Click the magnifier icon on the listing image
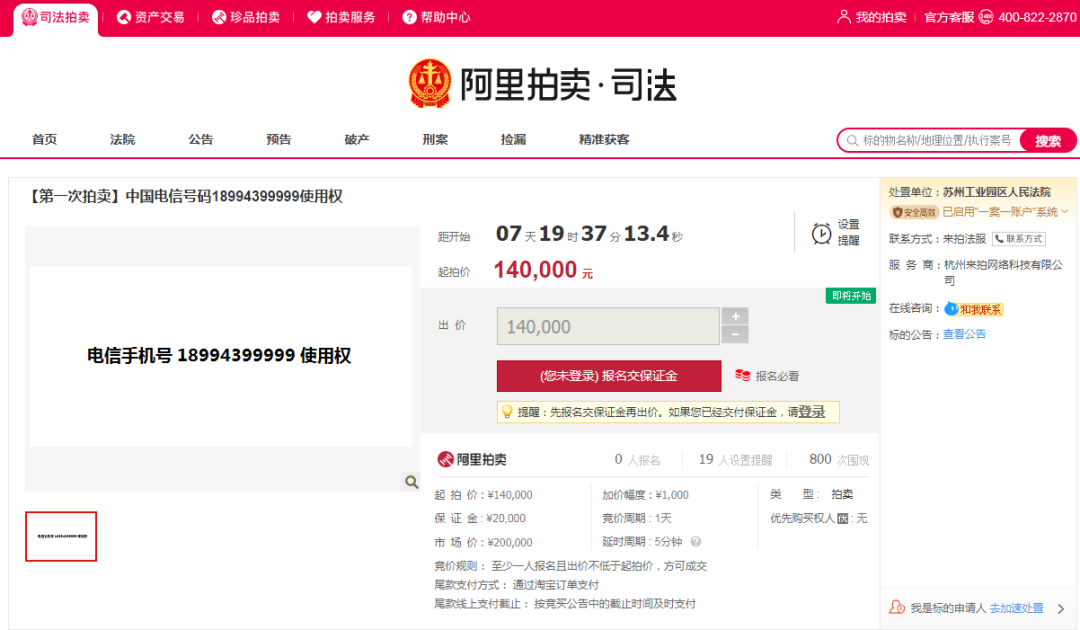1080x630 pixels. [410, 481]
